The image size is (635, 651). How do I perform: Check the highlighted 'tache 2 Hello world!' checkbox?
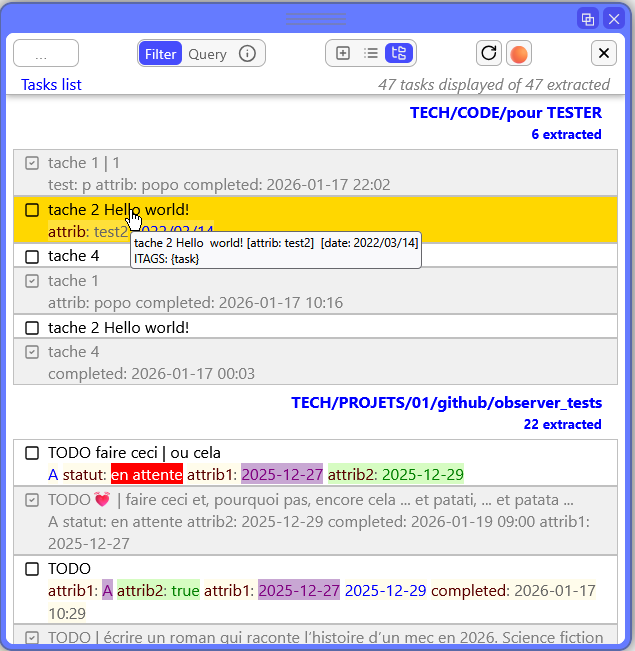pyautogui.click(x=32, y=210)
